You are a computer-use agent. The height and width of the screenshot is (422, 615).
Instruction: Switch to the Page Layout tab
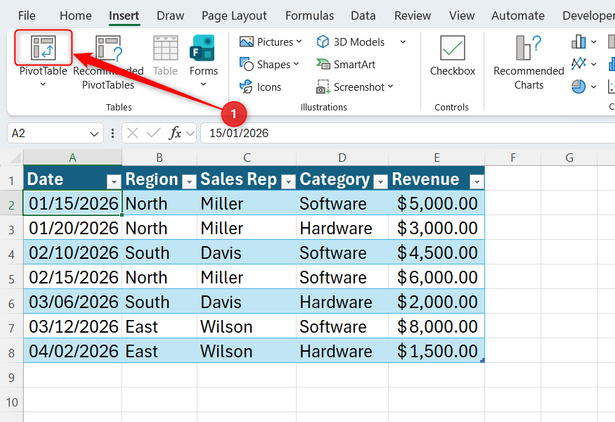click(234, 16)
